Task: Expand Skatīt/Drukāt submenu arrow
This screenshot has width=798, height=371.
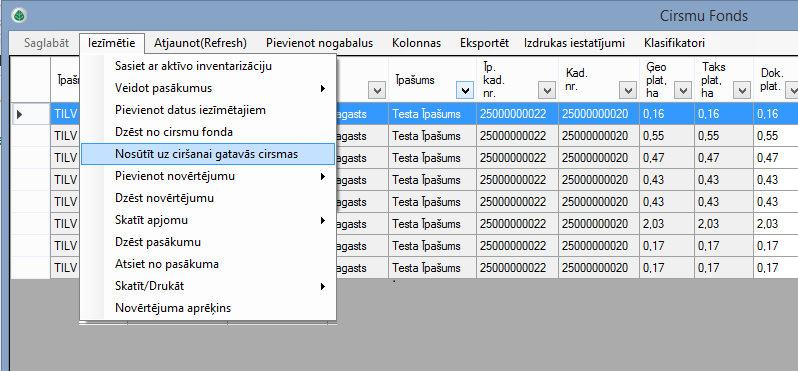Action: (x=323, y=287)
